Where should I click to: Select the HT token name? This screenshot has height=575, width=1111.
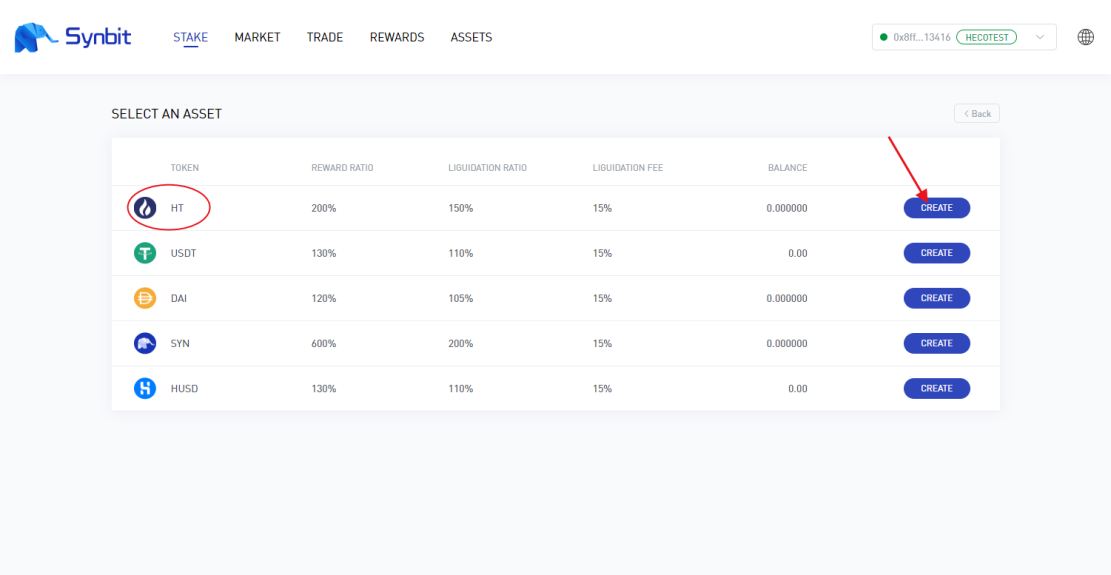point(177,208)
